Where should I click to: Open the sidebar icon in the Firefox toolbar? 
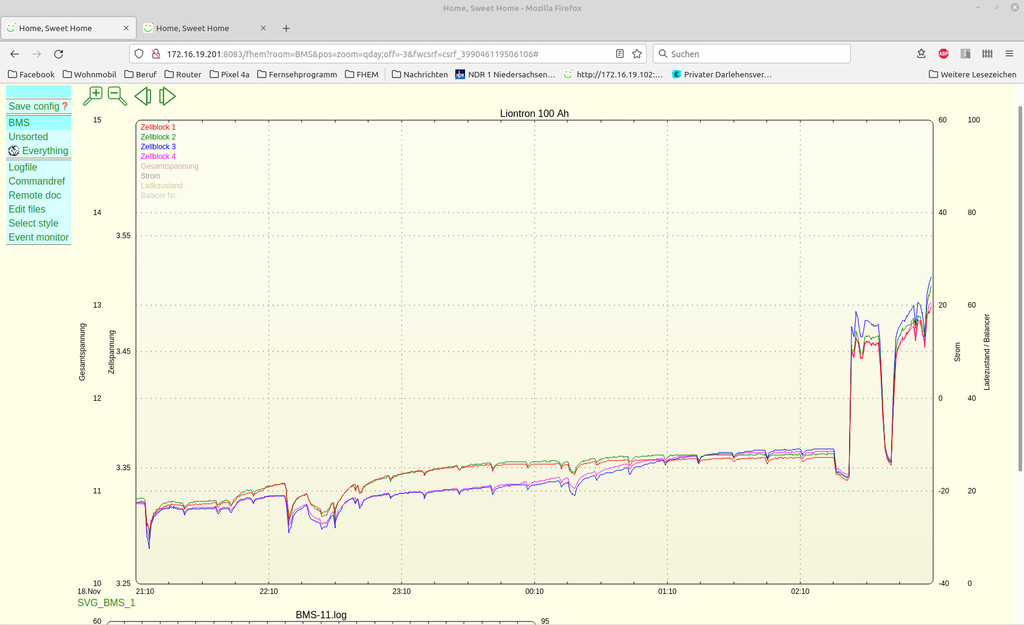pos(965,54)
